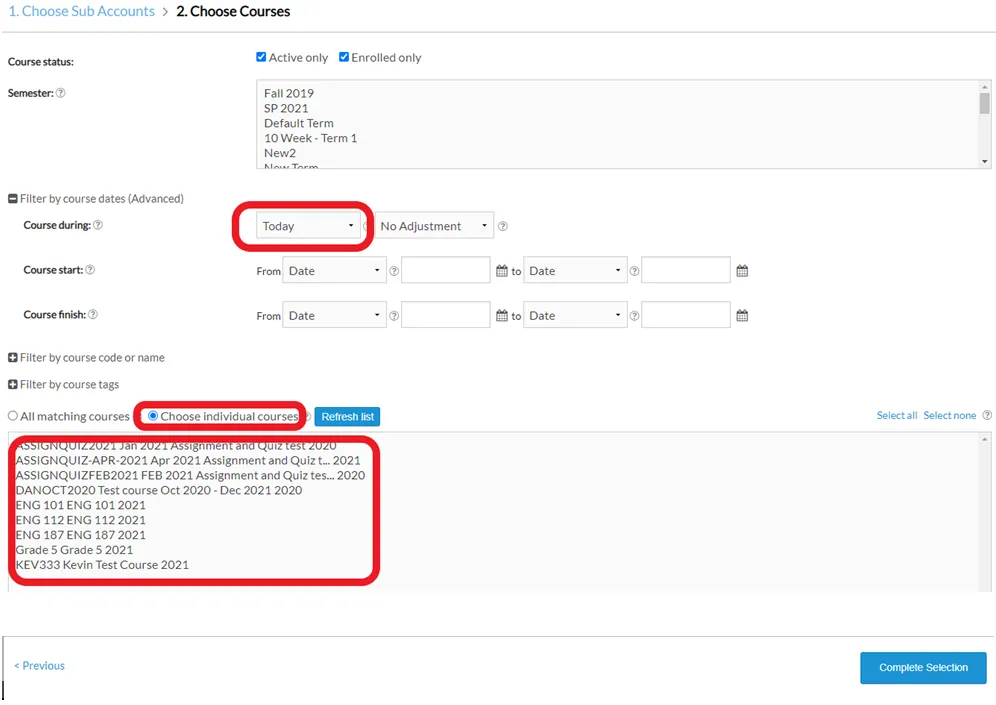Show help for the Course during label
The width and height of the screenshot is (996, 705).
click(98, 225)
